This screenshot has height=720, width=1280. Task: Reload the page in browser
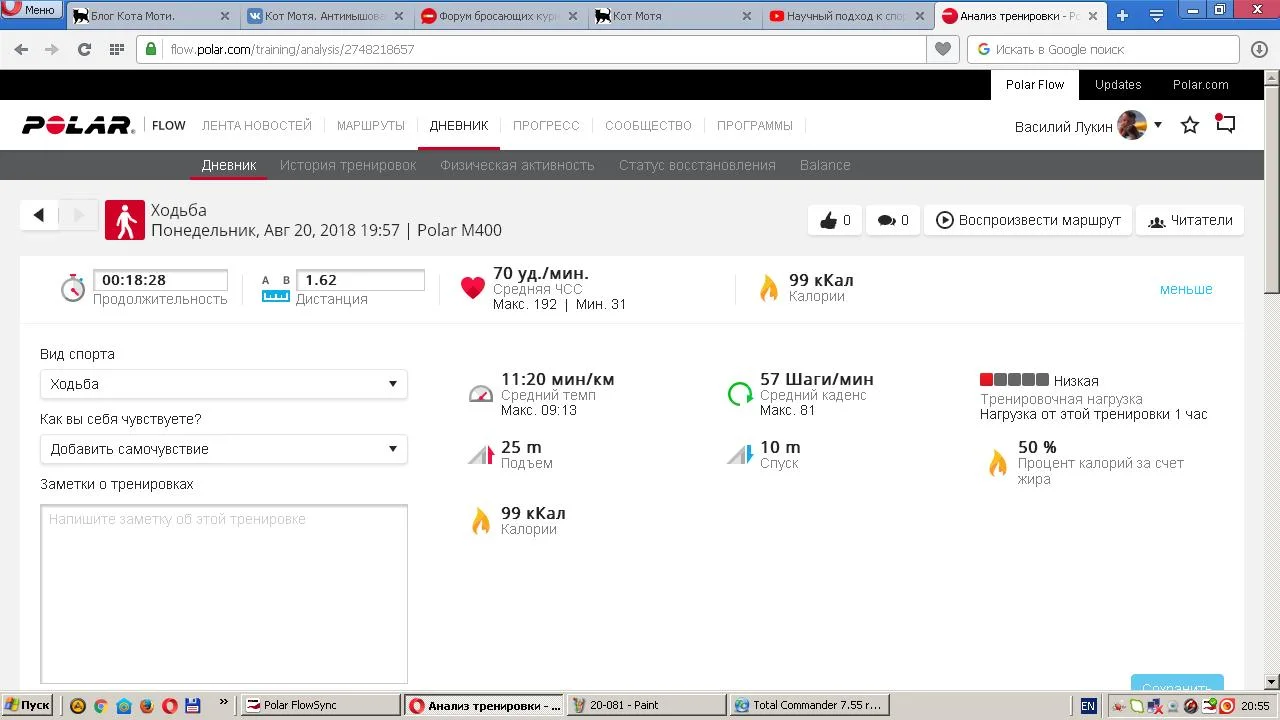click(x=84, y=49)
